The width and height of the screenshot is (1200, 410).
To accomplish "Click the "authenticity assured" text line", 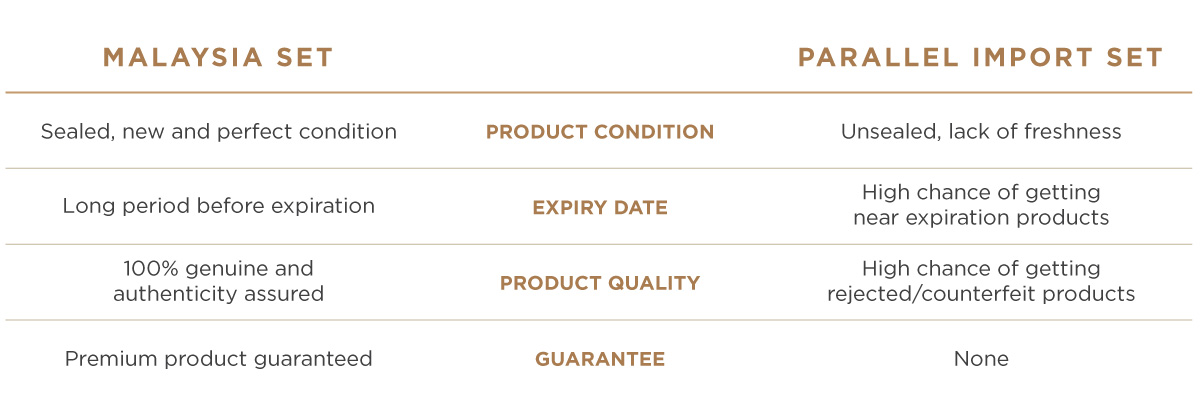I will tap(218, 294).
